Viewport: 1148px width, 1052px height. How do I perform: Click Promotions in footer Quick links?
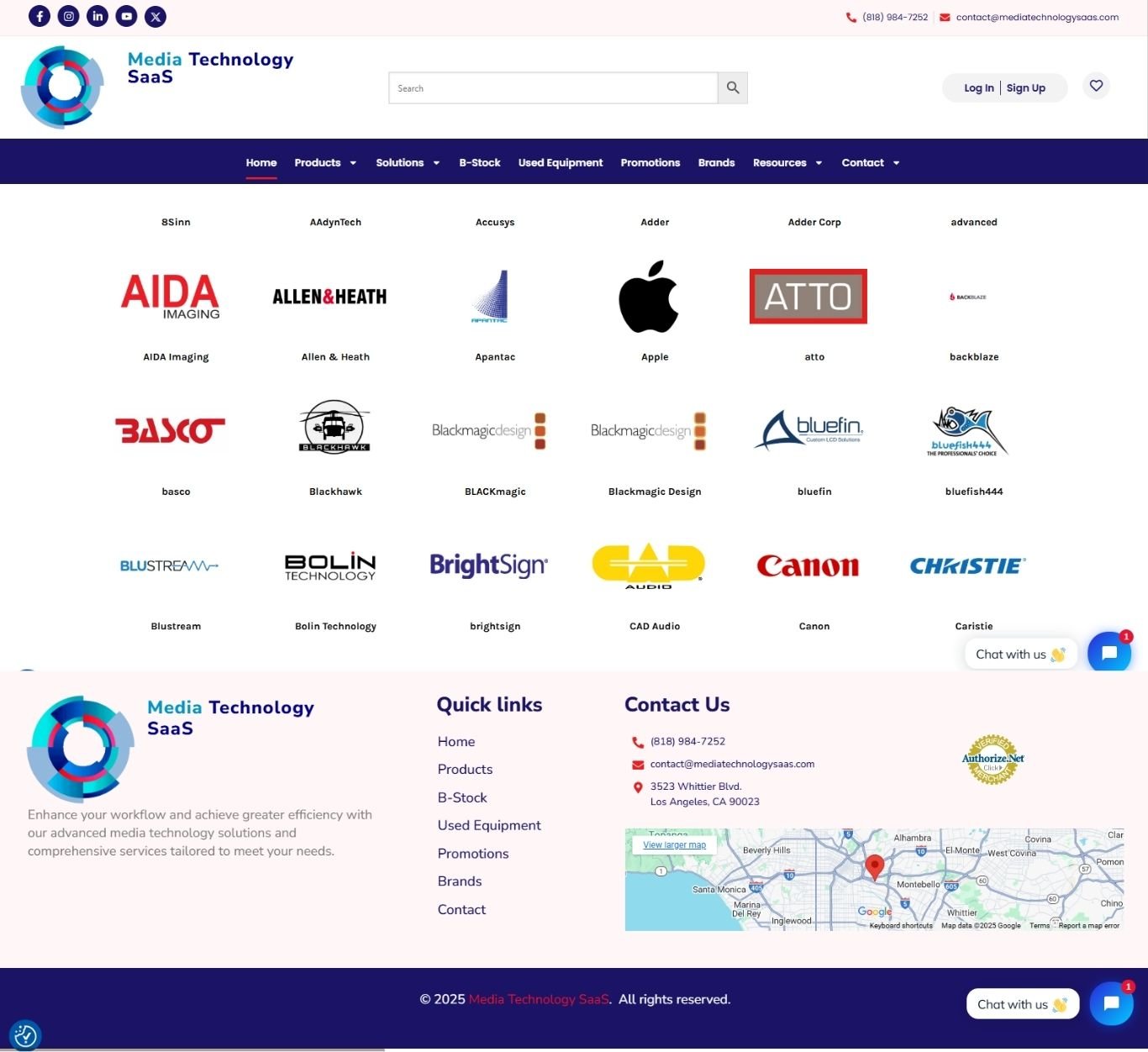point(473,854)
